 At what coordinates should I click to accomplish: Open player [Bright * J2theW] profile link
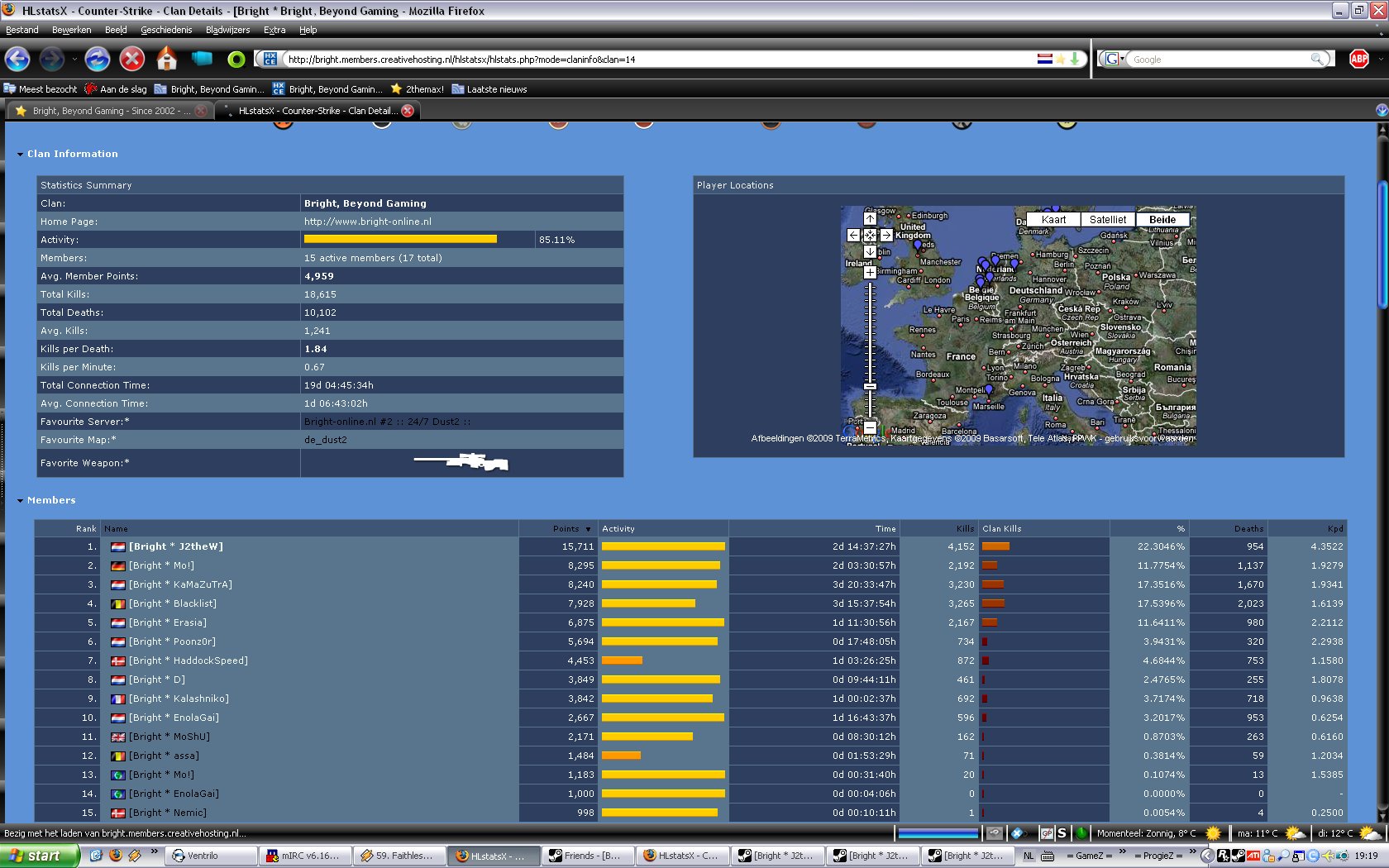[x=175, y=546]
